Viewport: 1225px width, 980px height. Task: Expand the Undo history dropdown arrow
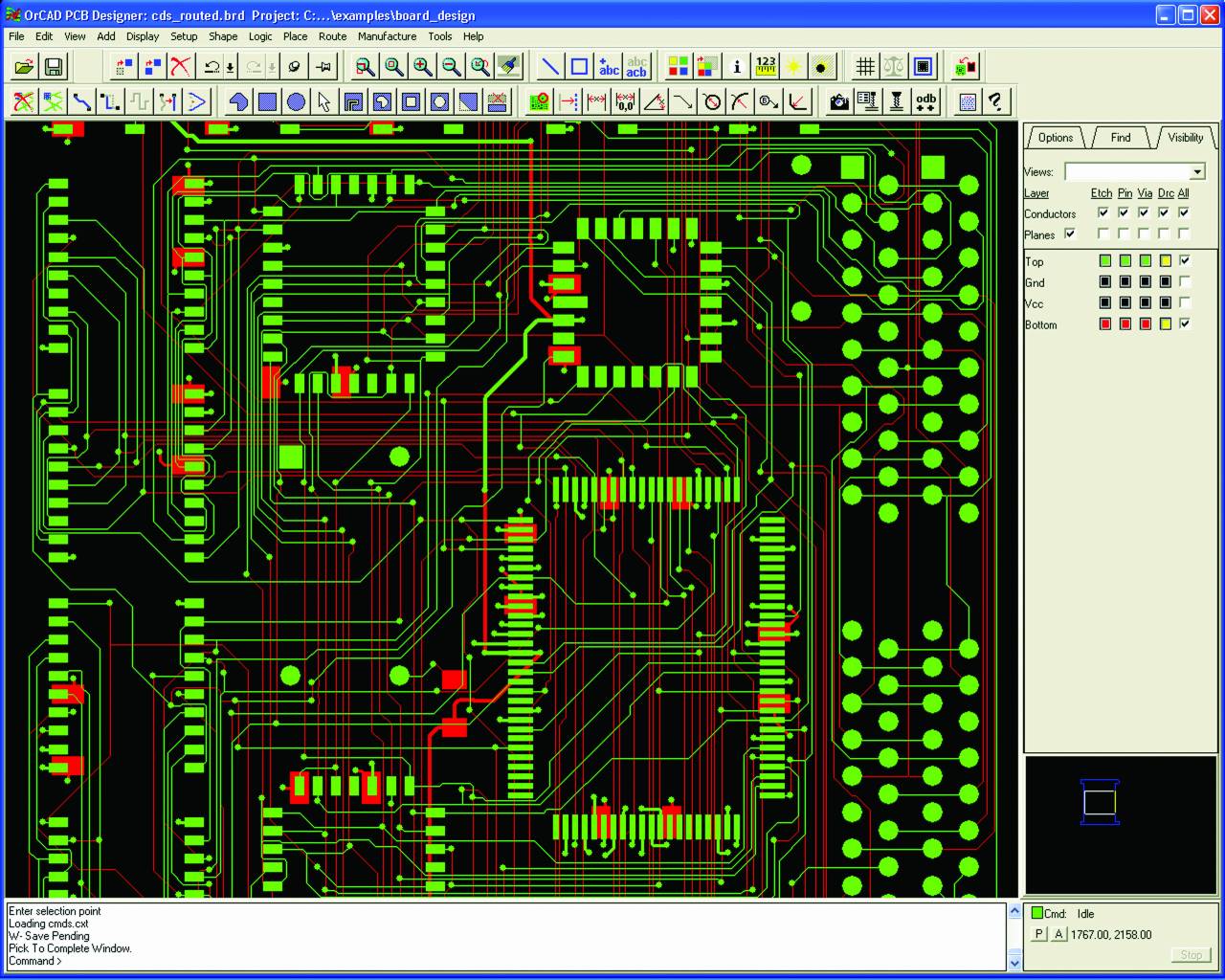[x=231, y=66]
